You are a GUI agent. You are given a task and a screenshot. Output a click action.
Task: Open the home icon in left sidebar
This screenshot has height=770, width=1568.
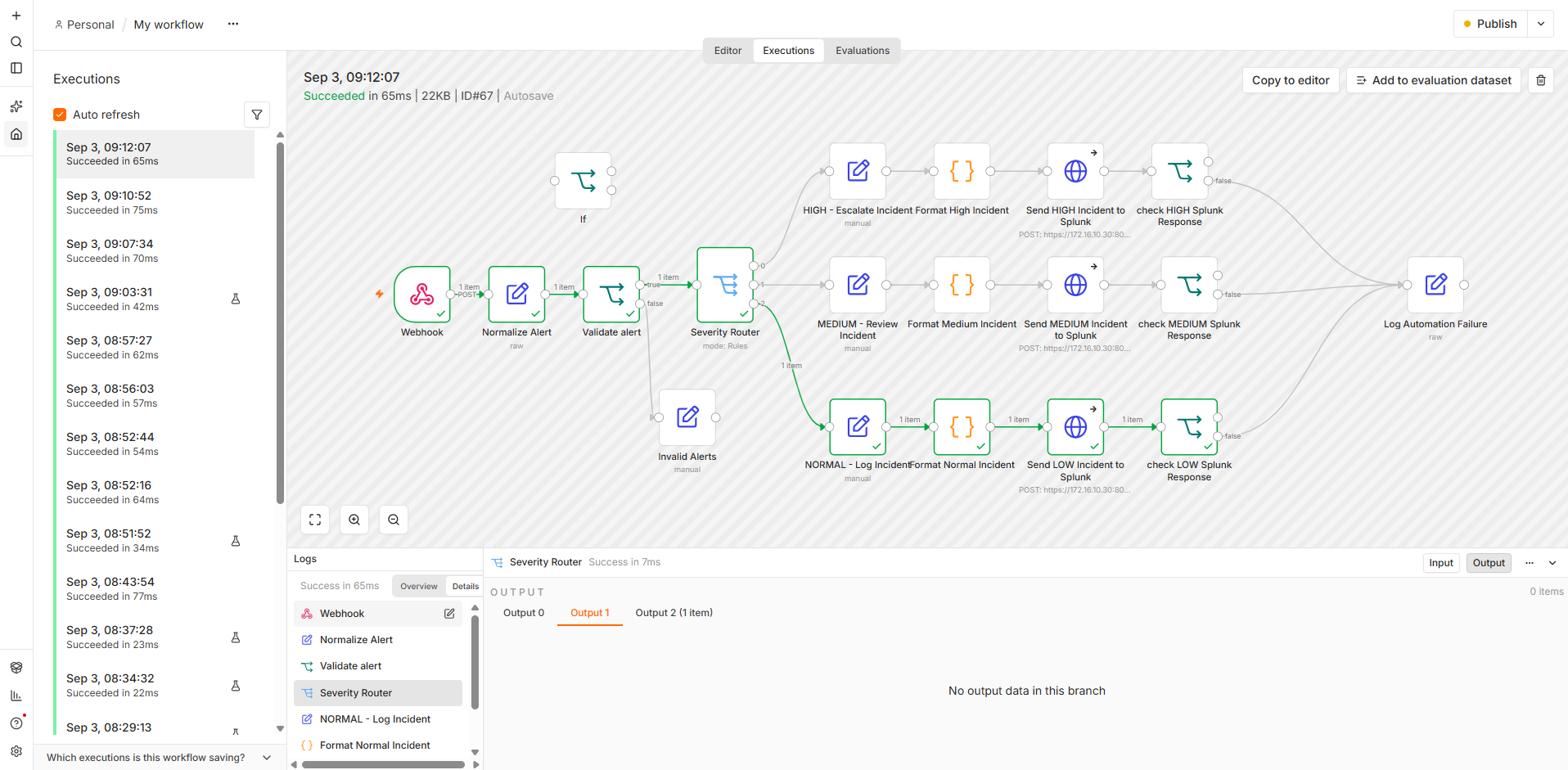tap(16, 134)
